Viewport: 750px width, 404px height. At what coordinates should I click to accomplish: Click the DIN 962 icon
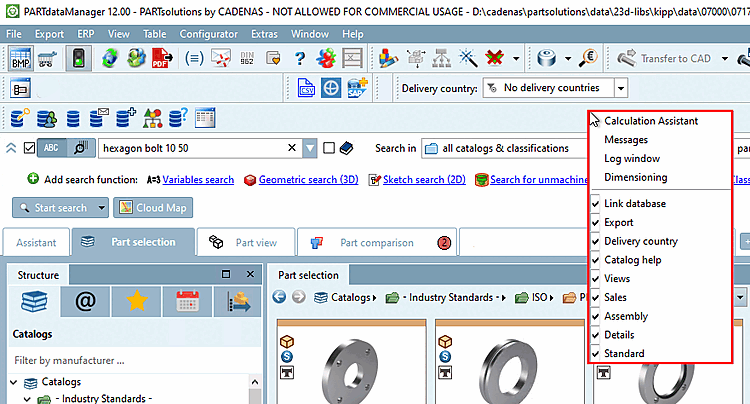click(247, 59)
